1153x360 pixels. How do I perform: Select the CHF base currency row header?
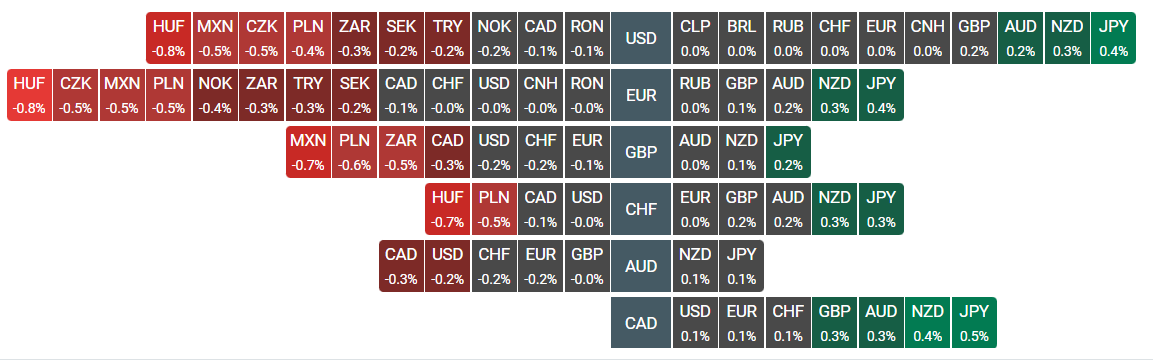640,209
